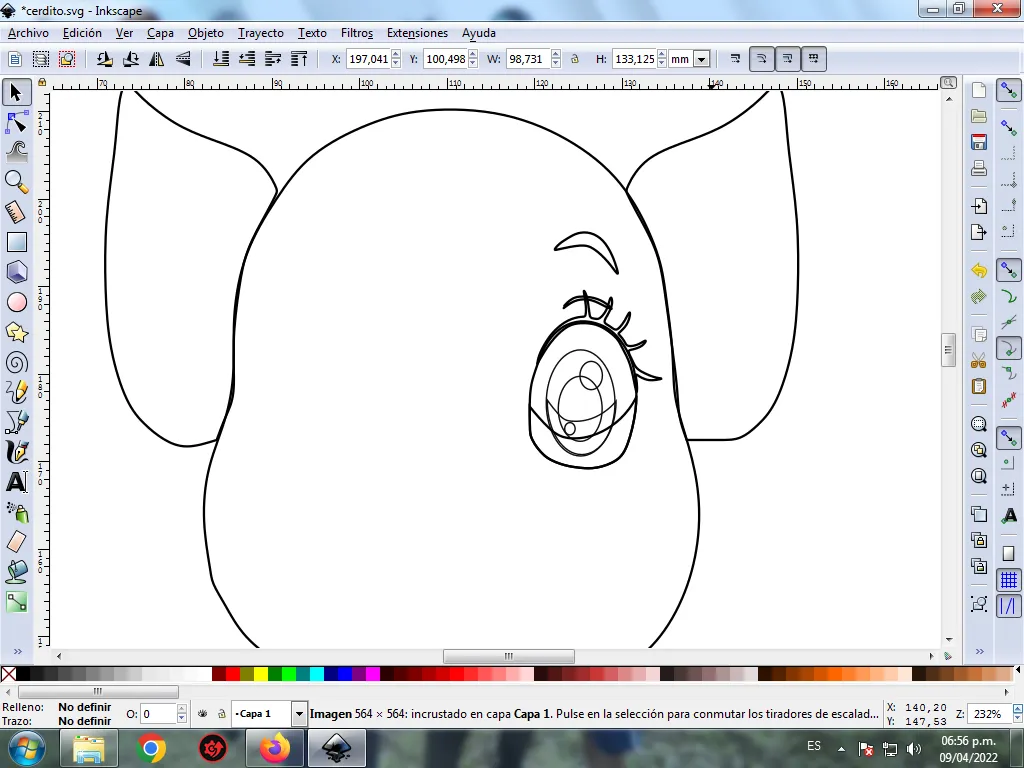
Task: Click Deselect toolbar icon with red dashed border
Action: coord(67,59)
